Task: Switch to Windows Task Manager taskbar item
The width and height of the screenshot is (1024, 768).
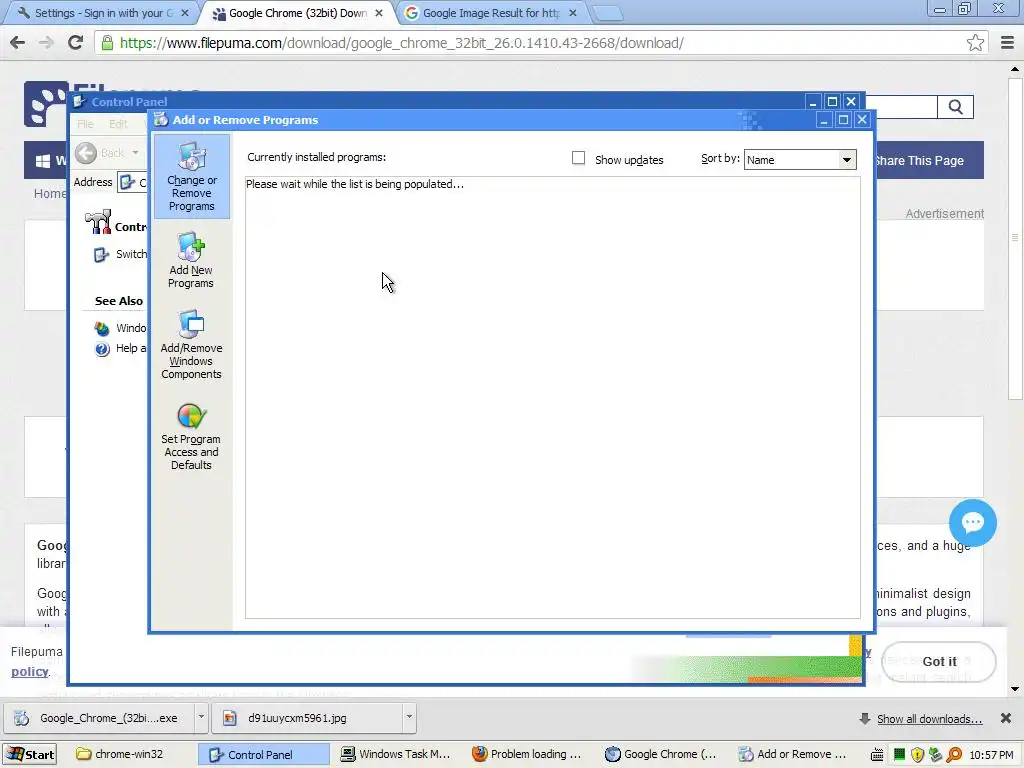Action: coord(396,754)
